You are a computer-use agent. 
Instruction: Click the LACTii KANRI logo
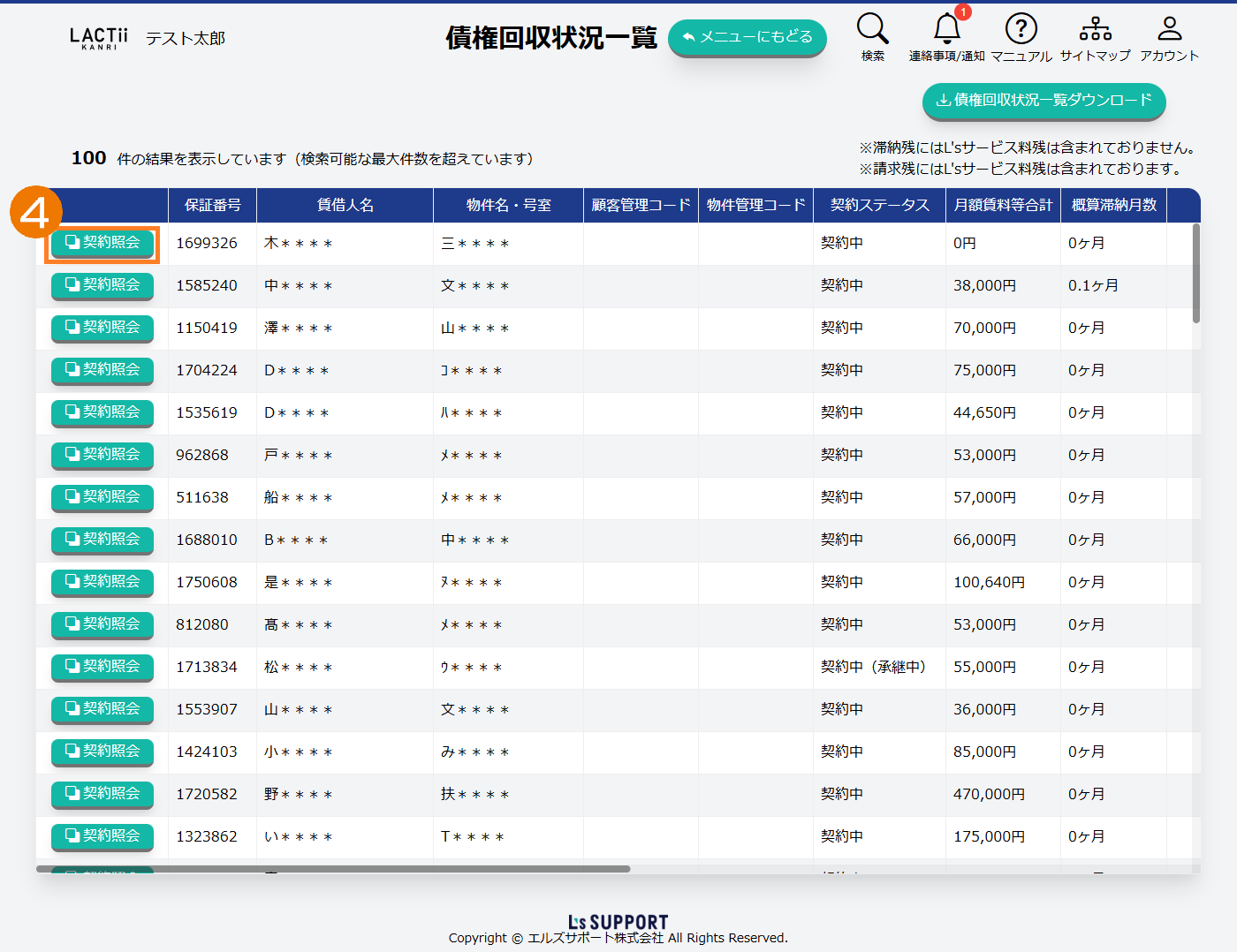click(99, 38)
